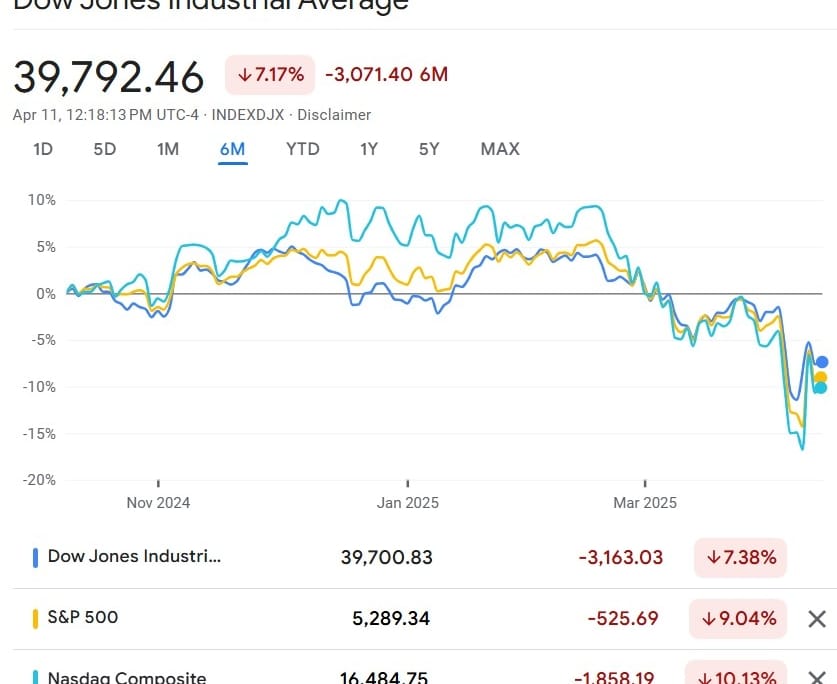Select the 6M range tab
This screenshot has width=837, height=684.
(232, 149)
